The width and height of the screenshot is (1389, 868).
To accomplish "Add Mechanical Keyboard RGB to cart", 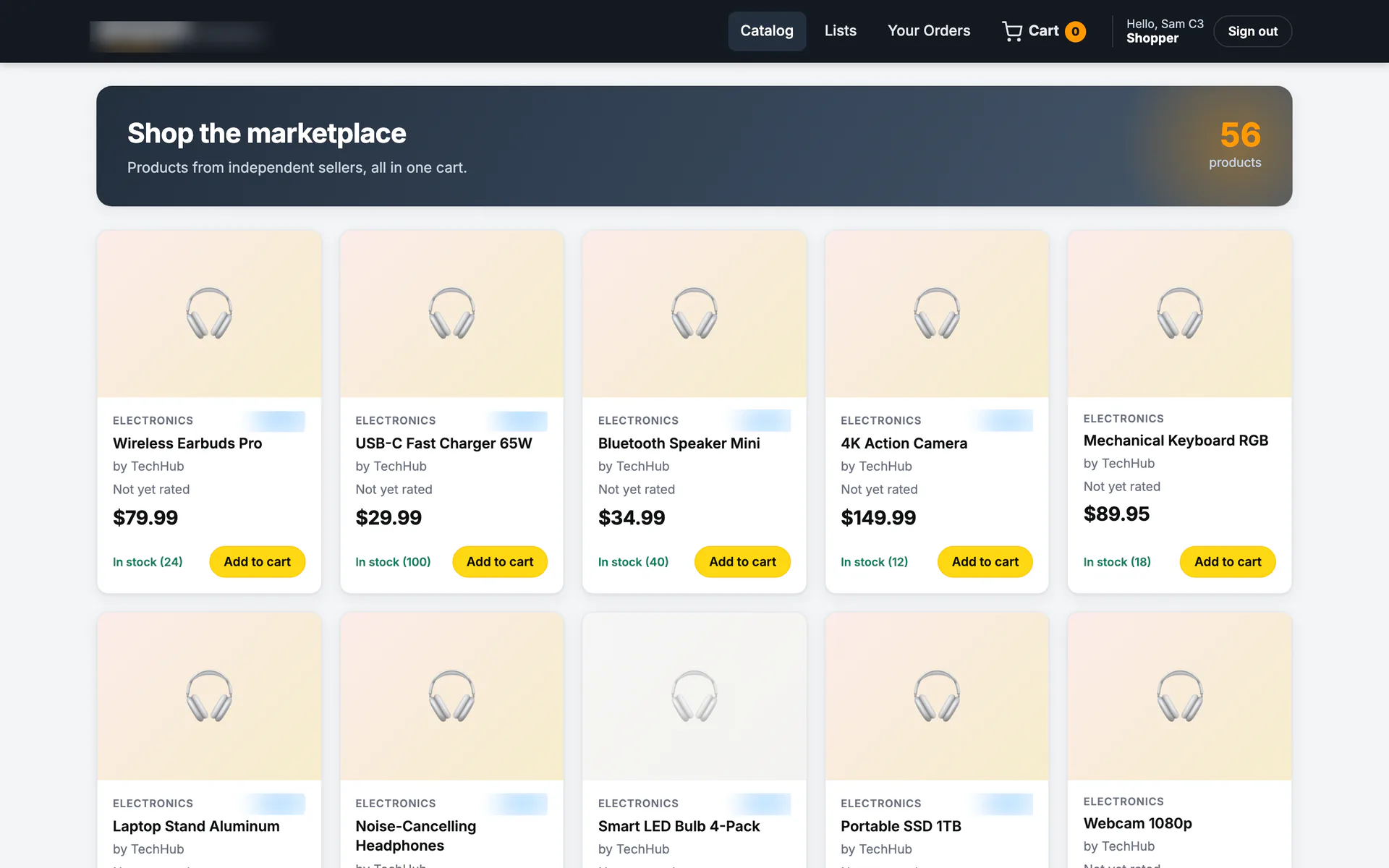I will click(x=1228, y=561).
